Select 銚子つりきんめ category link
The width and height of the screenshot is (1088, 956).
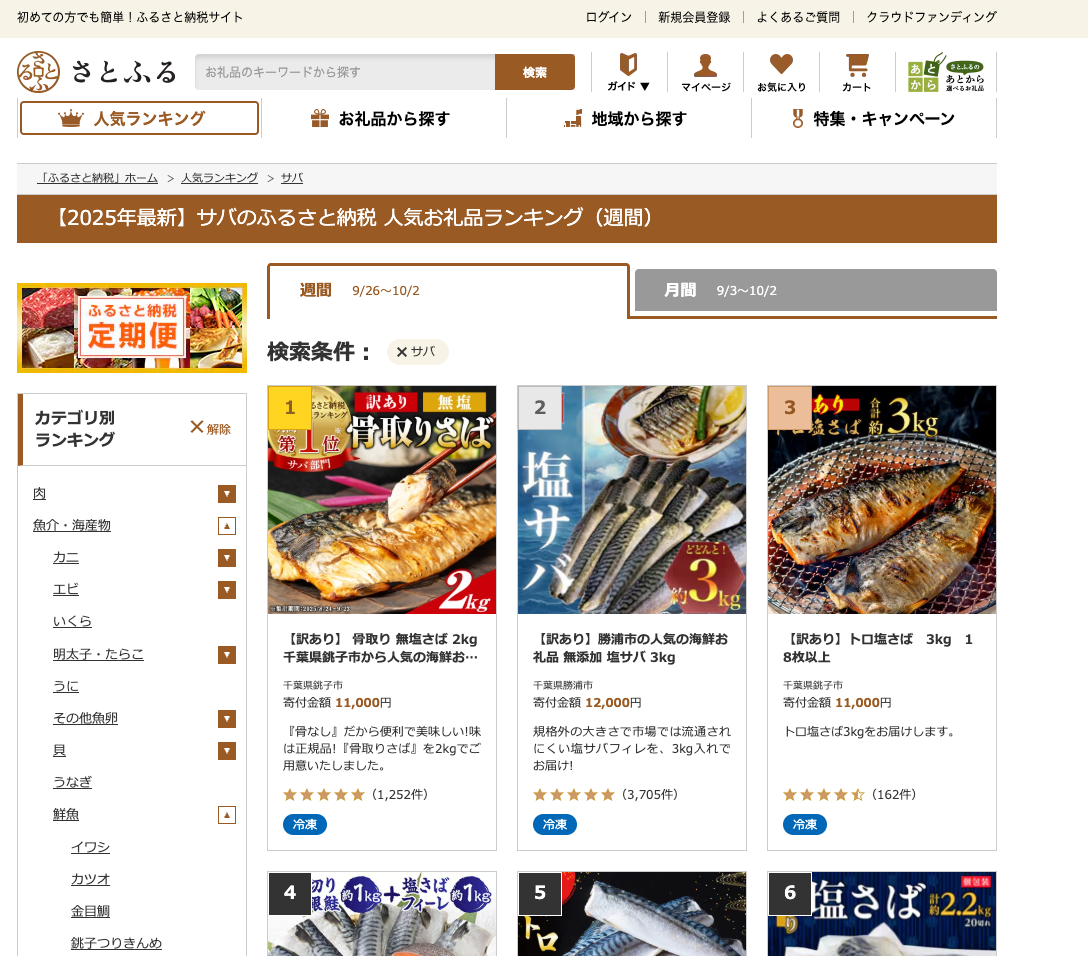[x=117, y=943]
